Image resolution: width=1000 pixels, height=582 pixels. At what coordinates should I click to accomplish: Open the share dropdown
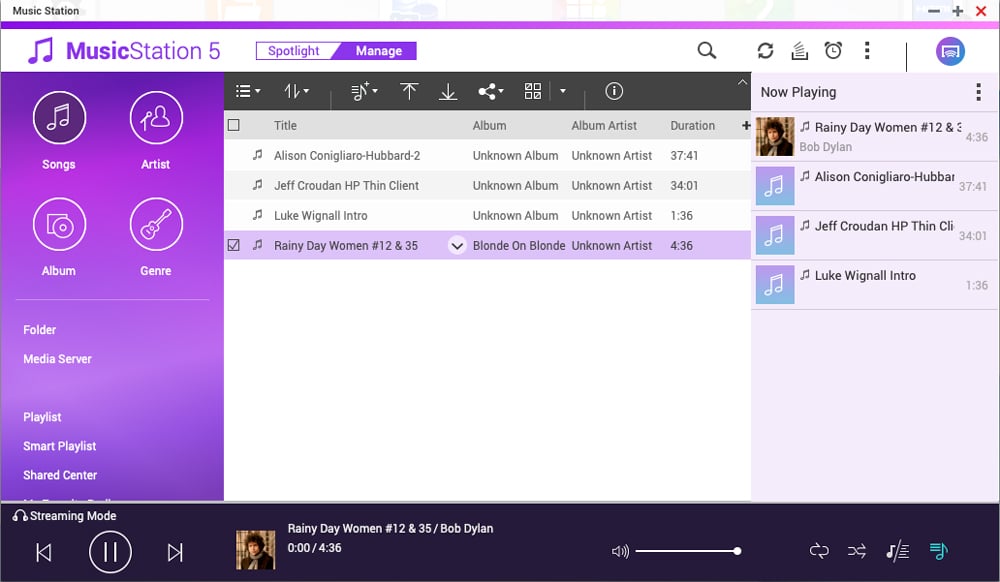point(490,91)
